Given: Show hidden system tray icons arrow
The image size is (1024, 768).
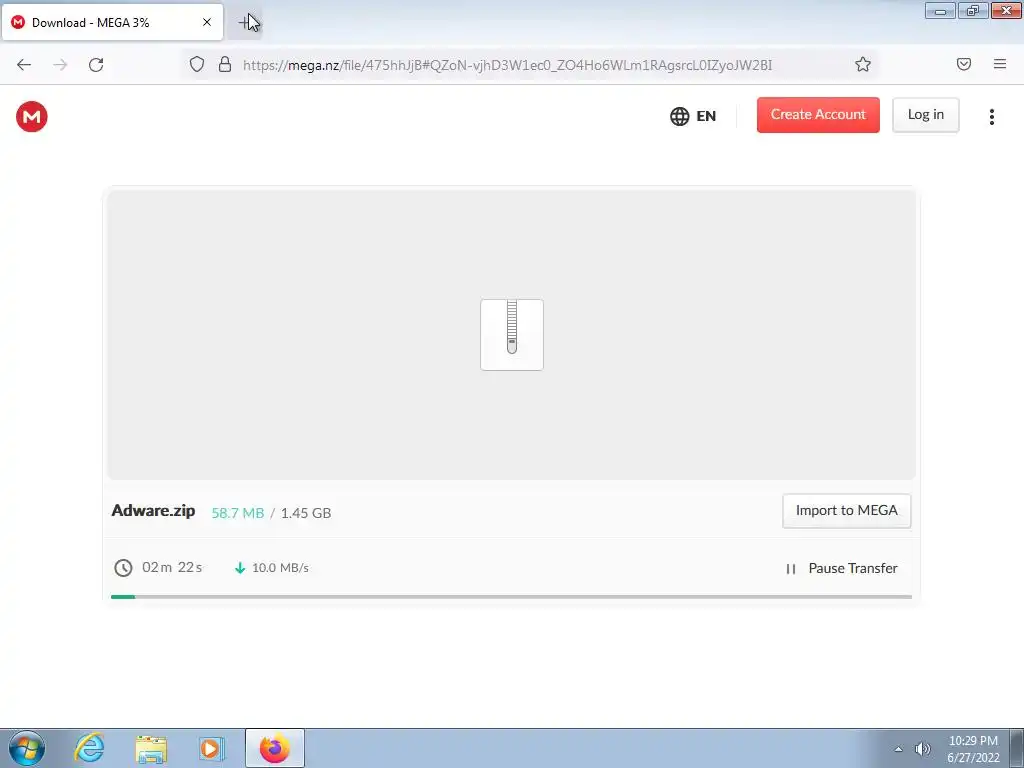Looking at the screenshot, I should tap(899, 749).
